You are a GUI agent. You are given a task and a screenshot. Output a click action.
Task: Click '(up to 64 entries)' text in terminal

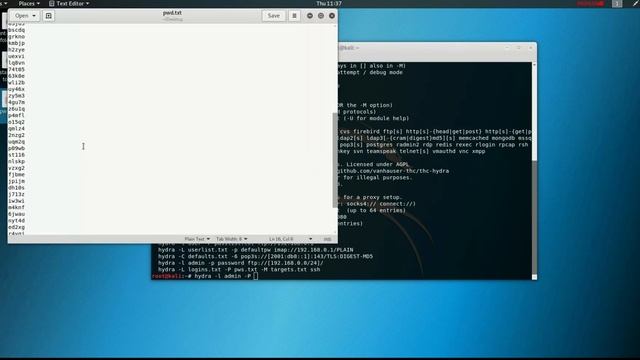376,211
